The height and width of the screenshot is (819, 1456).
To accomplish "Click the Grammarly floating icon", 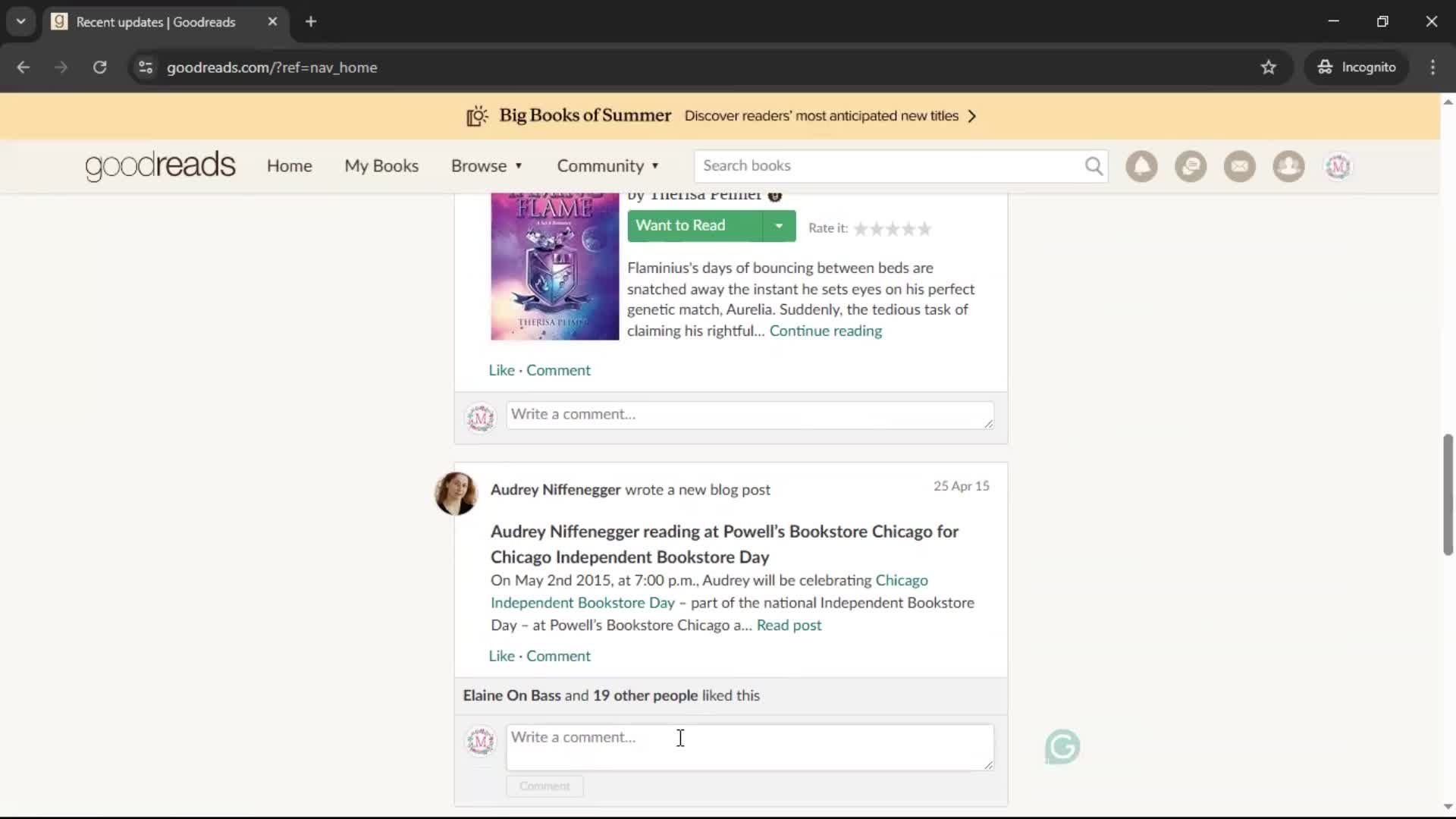I will pyautogui.click(x=1062, y=747).
